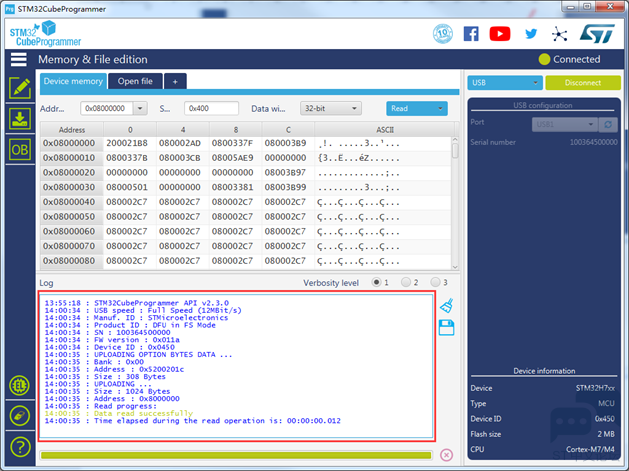This screenshot has height=471, width=629.
Task: Open the 32-bit data width dropdown
Action: 331,108
